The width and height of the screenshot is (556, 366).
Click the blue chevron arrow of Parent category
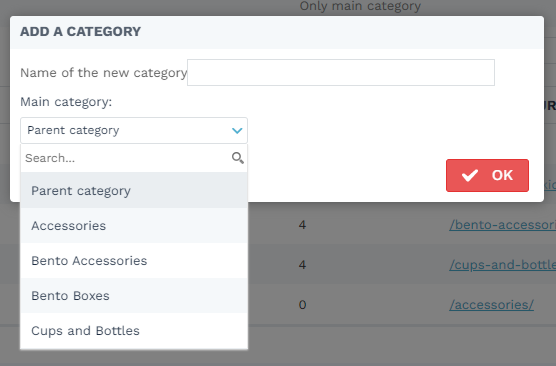tap(237, 131)
